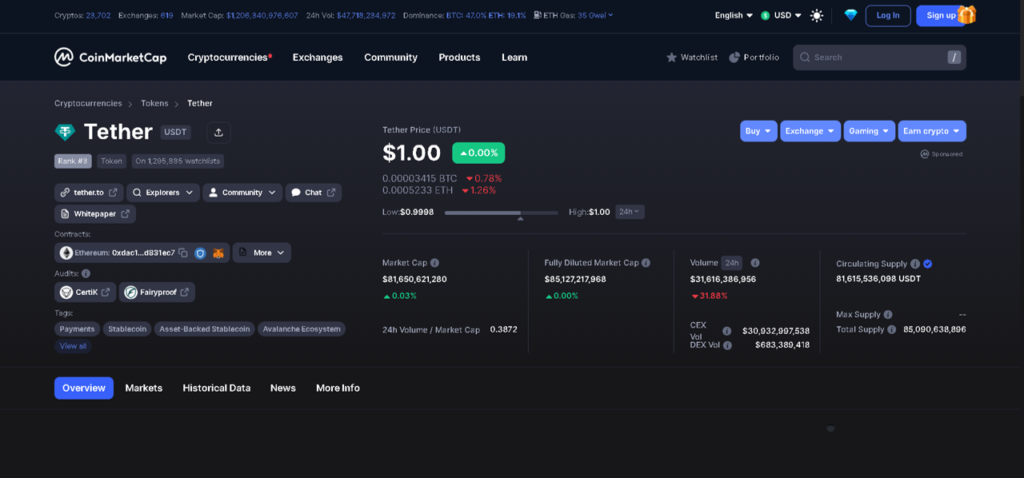Viewport: 1024px width, 478px height.
Task: Open the Exchange dropdown button
Action: tap(810, 131)
